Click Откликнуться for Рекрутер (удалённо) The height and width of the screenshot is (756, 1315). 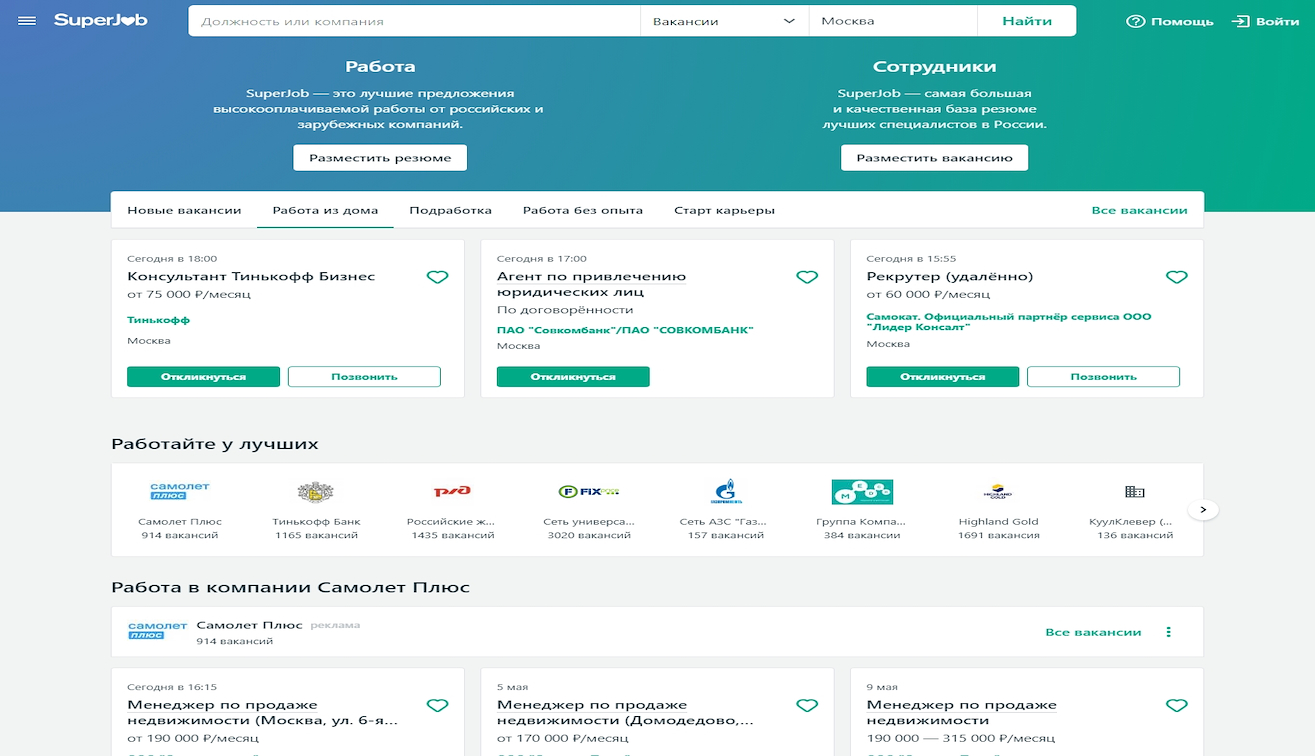[x=943, y=377]
